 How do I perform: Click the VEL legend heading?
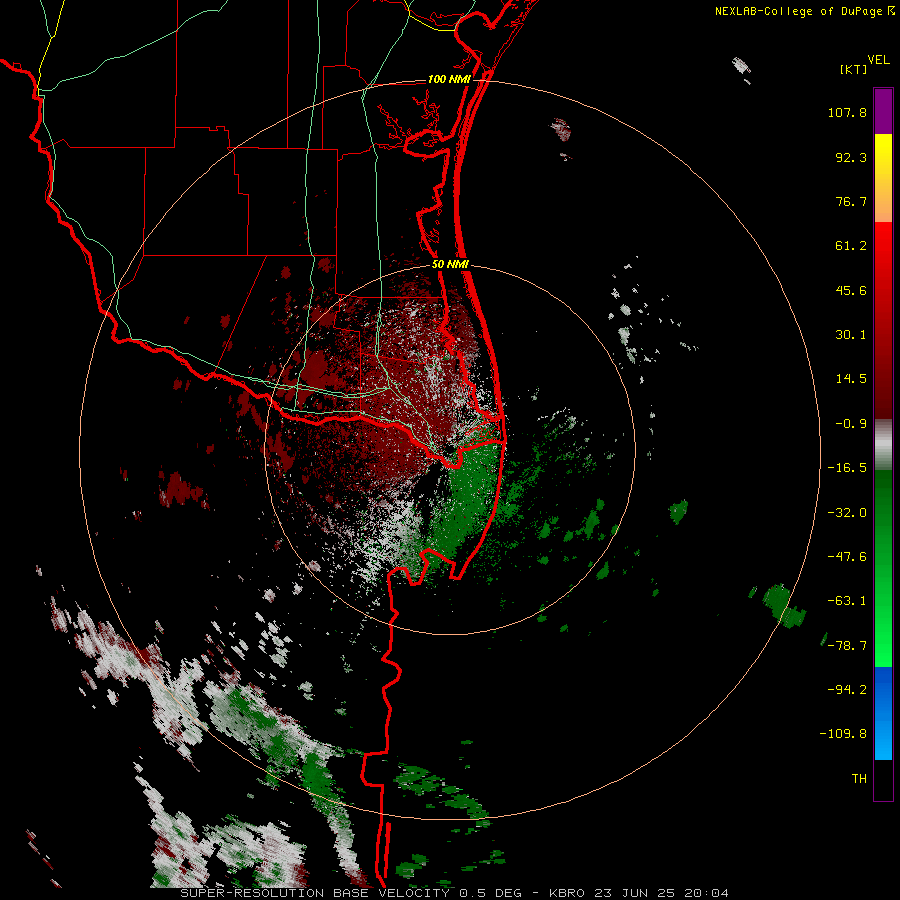pos(878,60)
